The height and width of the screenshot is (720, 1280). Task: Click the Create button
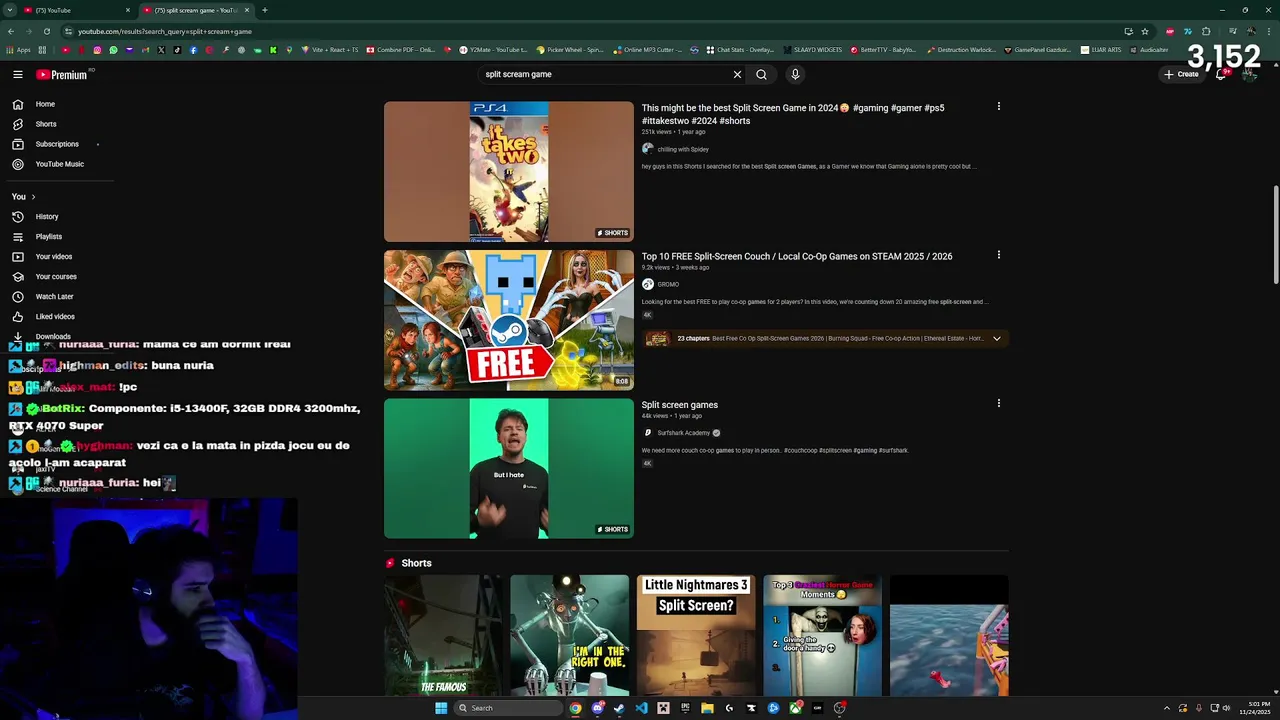click(x=1181, y=74)
